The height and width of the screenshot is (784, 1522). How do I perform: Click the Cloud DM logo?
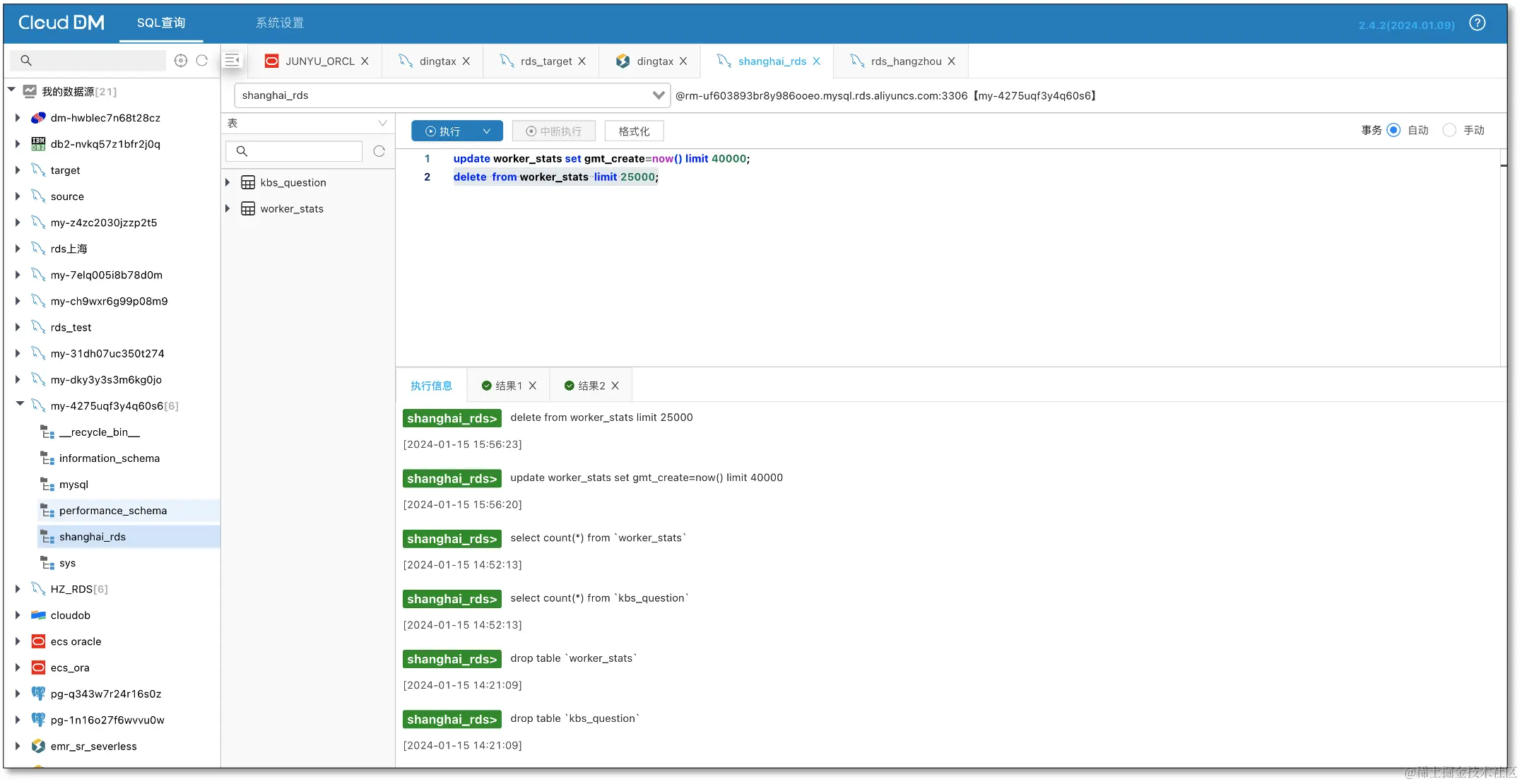(61, 22)
